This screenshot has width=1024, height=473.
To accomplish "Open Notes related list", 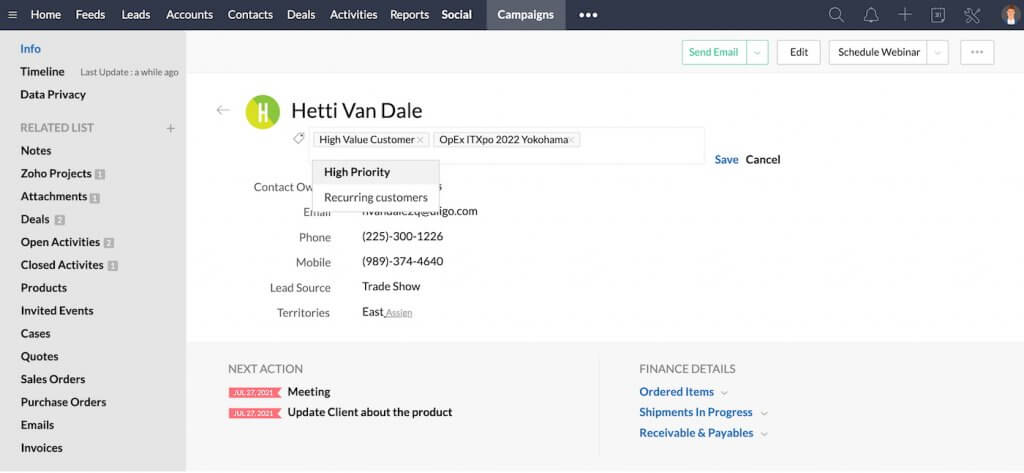I will [x=36, y=151].
